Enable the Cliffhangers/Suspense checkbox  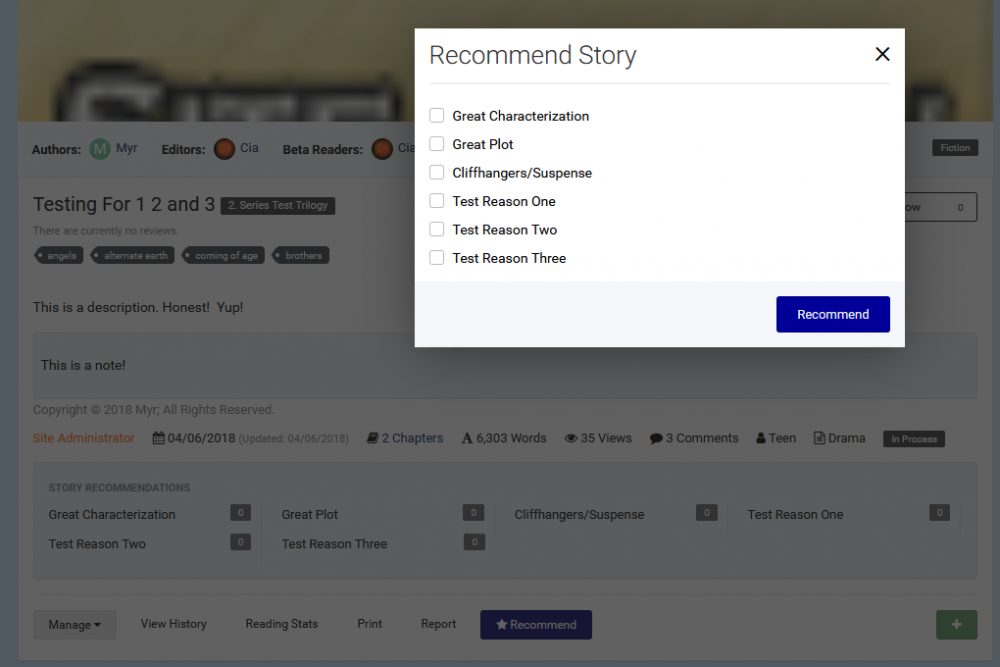(x=437, y=173)
